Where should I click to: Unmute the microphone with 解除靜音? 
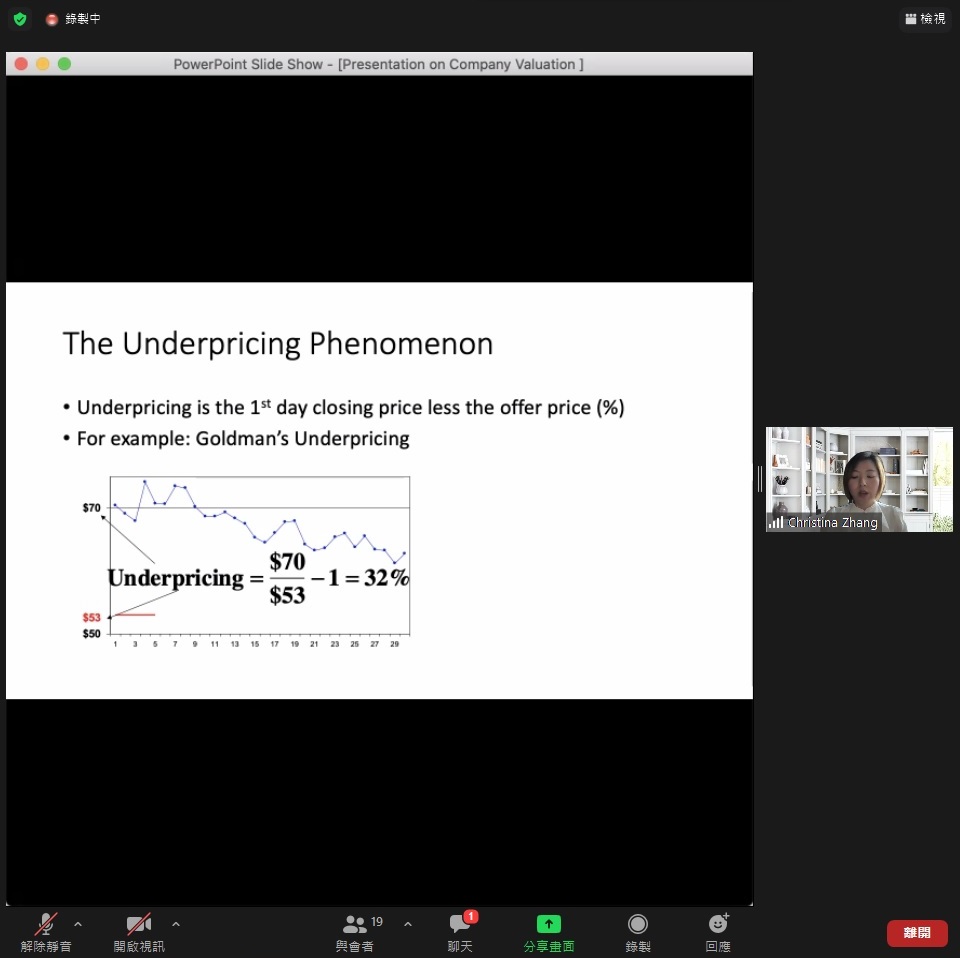click(46, 931)
